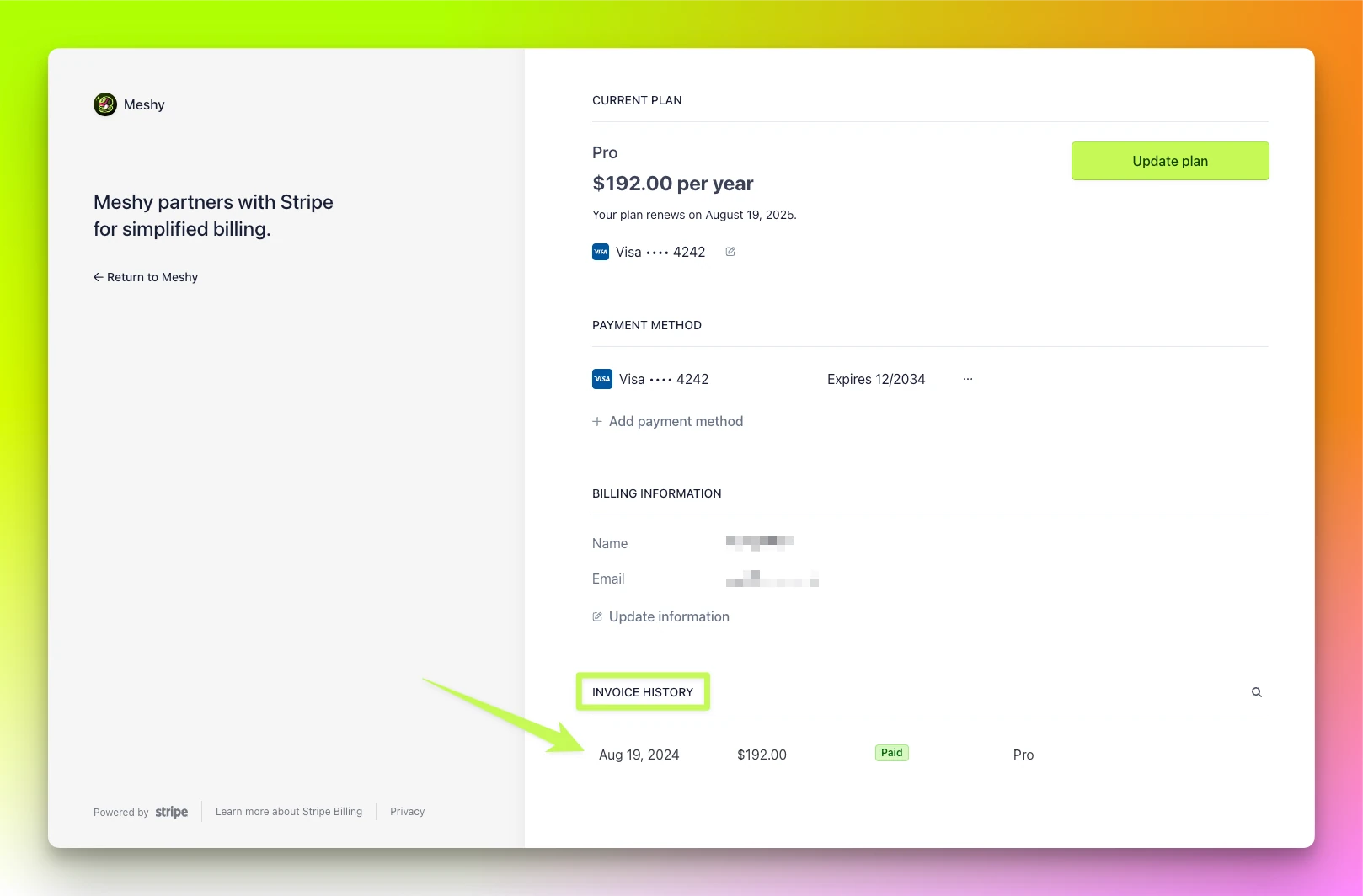Viewport: 1363px width, 896px height.
Task: Click the Meshy logo icon
Action: [105, 104]
